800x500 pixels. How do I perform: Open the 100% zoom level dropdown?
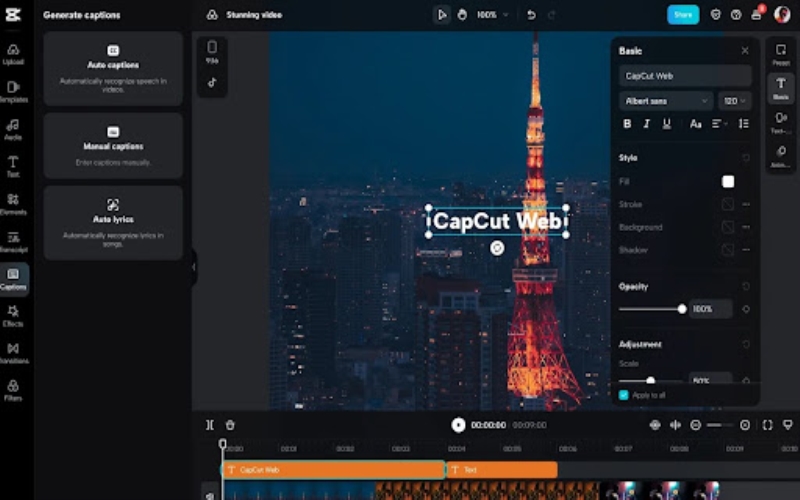(492, 15)
